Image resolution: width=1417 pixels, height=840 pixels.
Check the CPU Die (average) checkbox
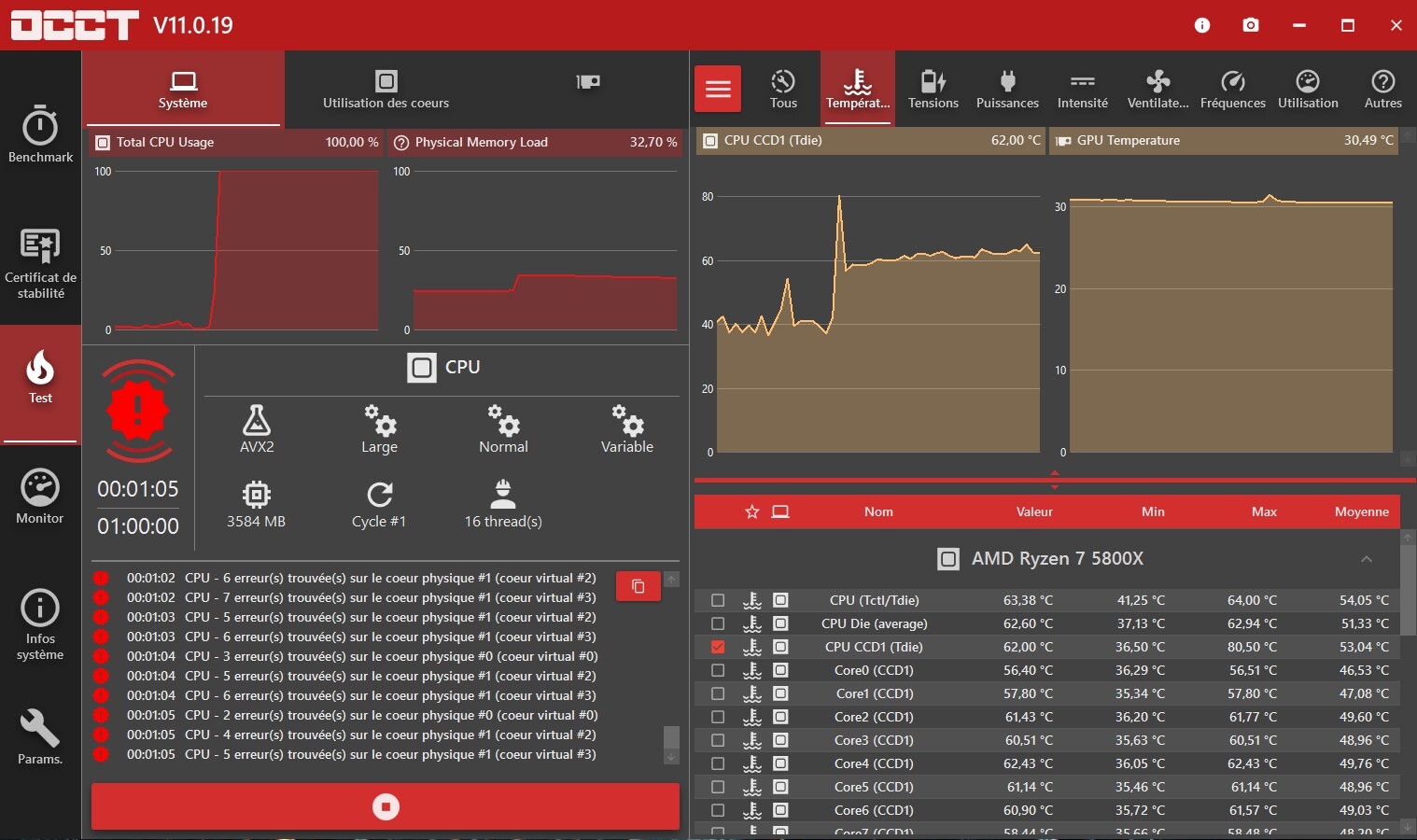pyautogui.click(x=718, y=623)
